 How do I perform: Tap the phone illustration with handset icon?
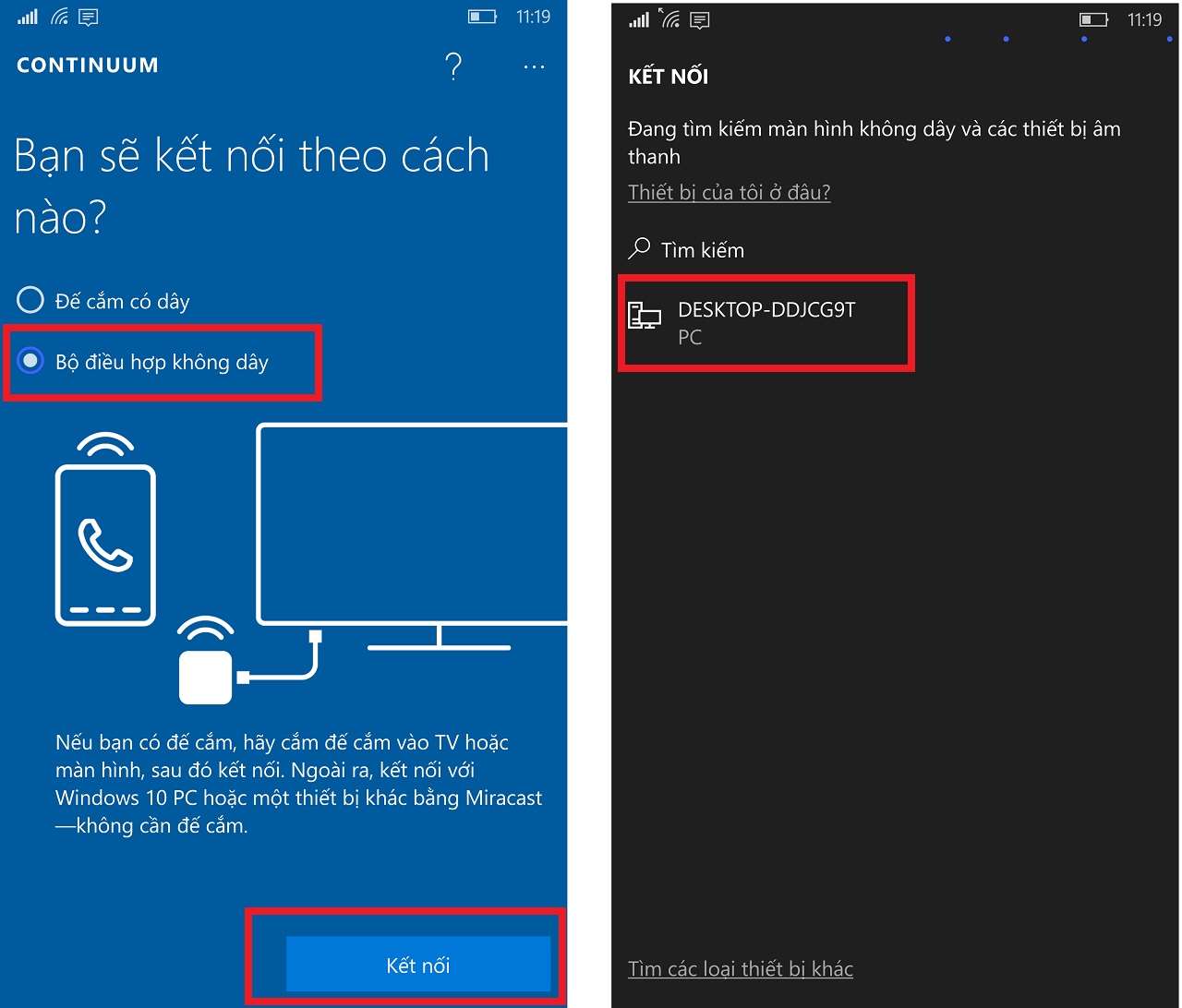pyautogui.click(x=105, y=529)
